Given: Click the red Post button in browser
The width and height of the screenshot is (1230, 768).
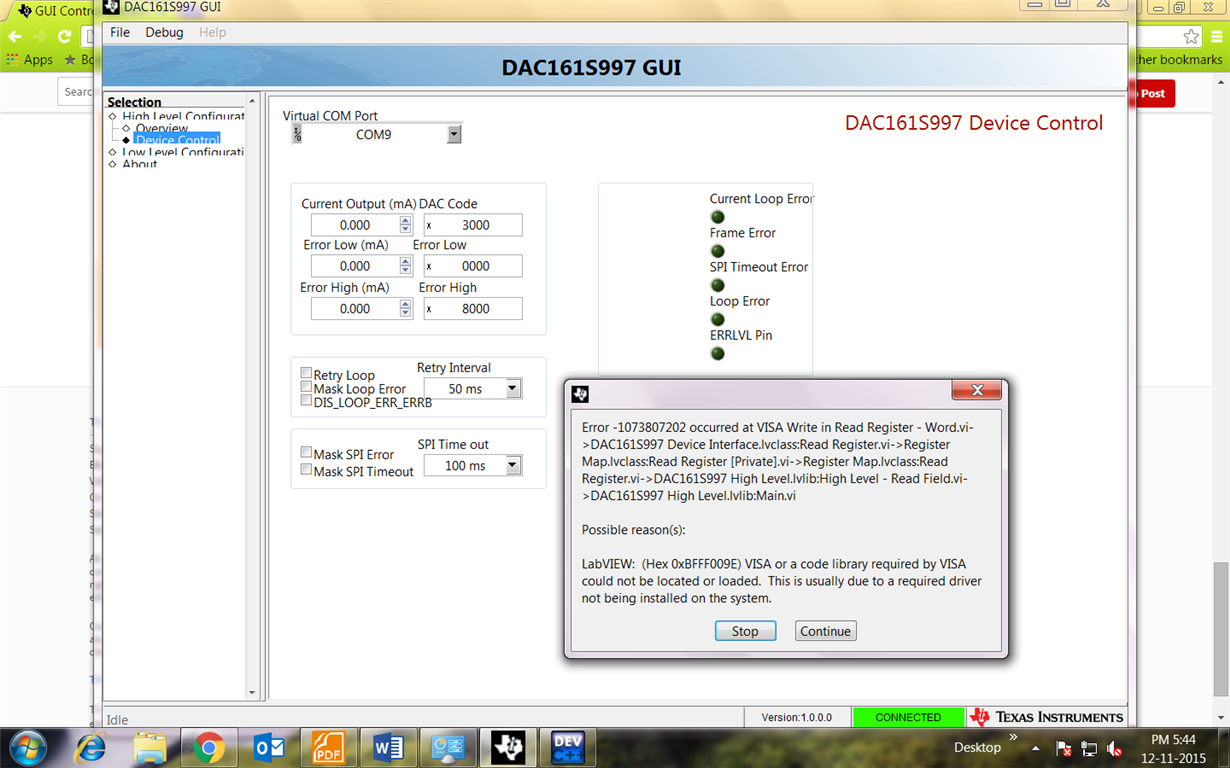Looking at the screenshot, I should pos(1153,93).
